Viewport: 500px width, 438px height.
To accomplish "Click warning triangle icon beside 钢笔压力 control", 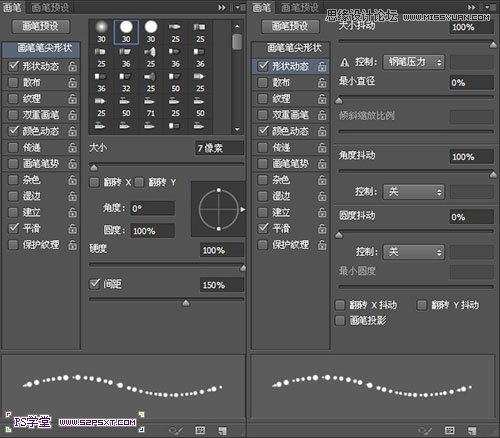I will coord(344,62).
